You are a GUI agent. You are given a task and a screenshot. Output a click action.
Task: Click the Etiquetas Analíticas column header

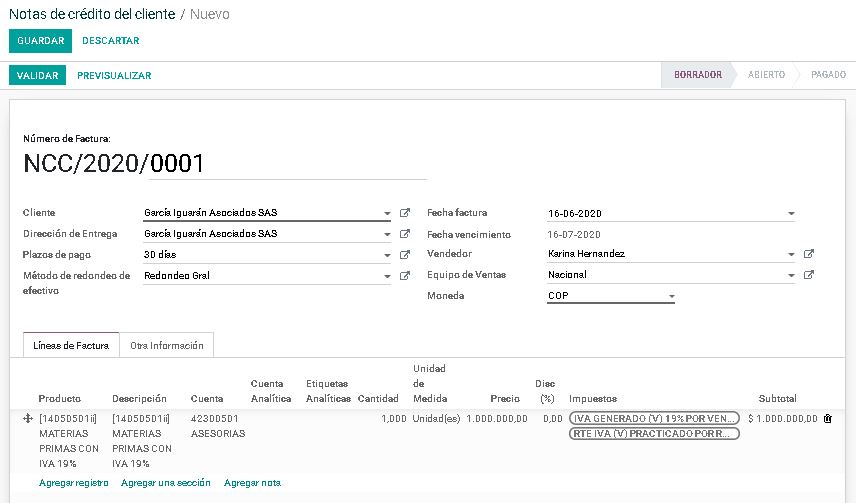[328, 391]
